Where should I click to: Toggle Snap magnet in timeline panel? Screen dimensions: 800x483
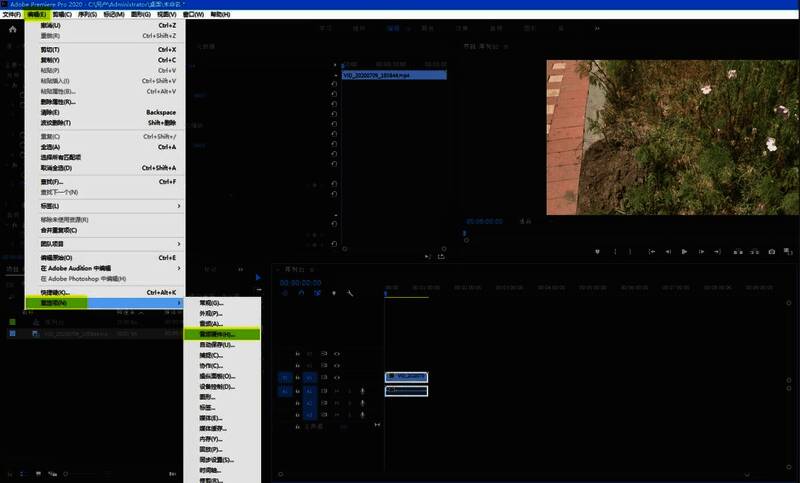[x=301, y=293]
